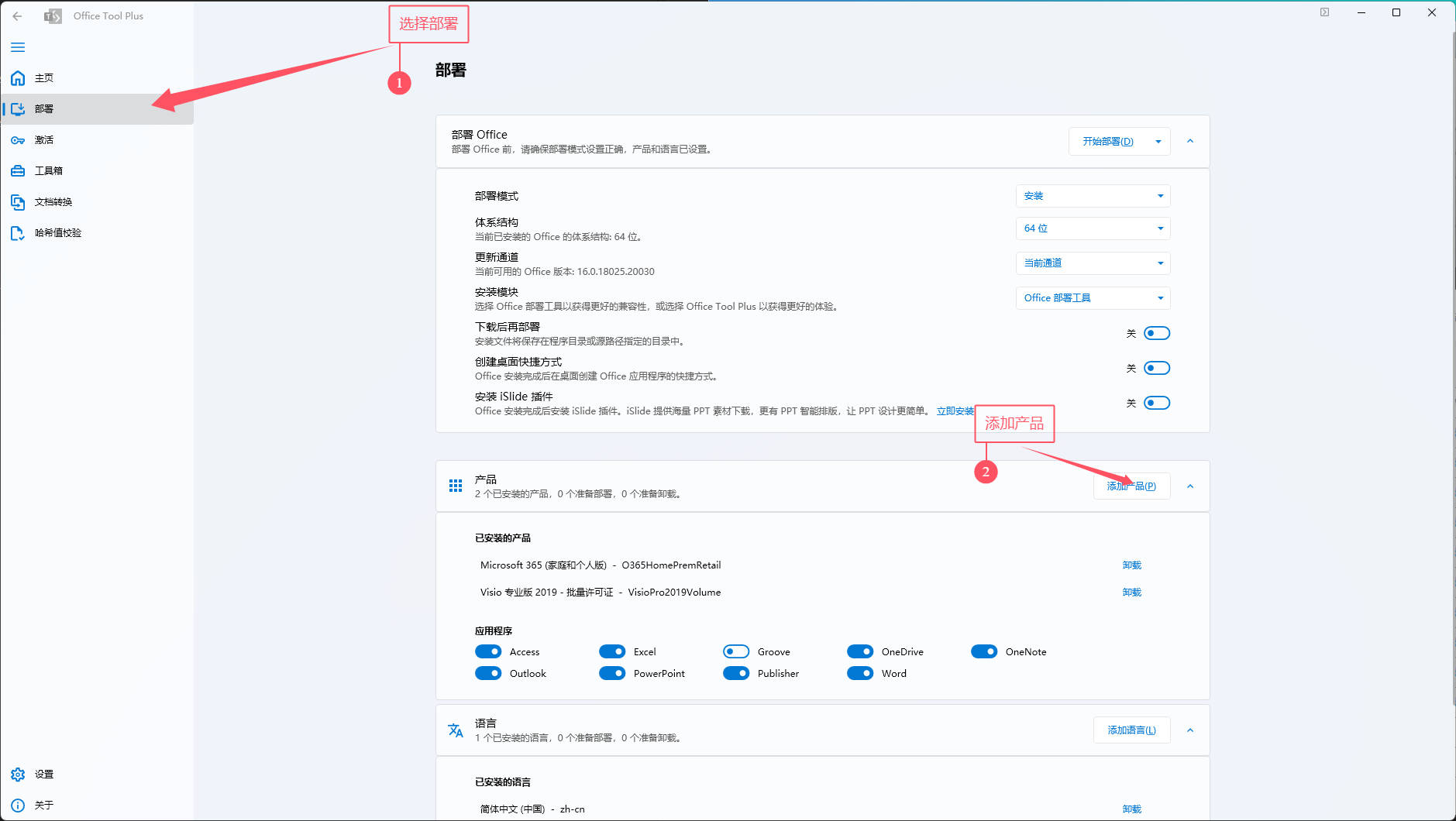This screenshot has height=821, width=1456.
Task: Open the 激活 activation page
Action: point(97,140)
